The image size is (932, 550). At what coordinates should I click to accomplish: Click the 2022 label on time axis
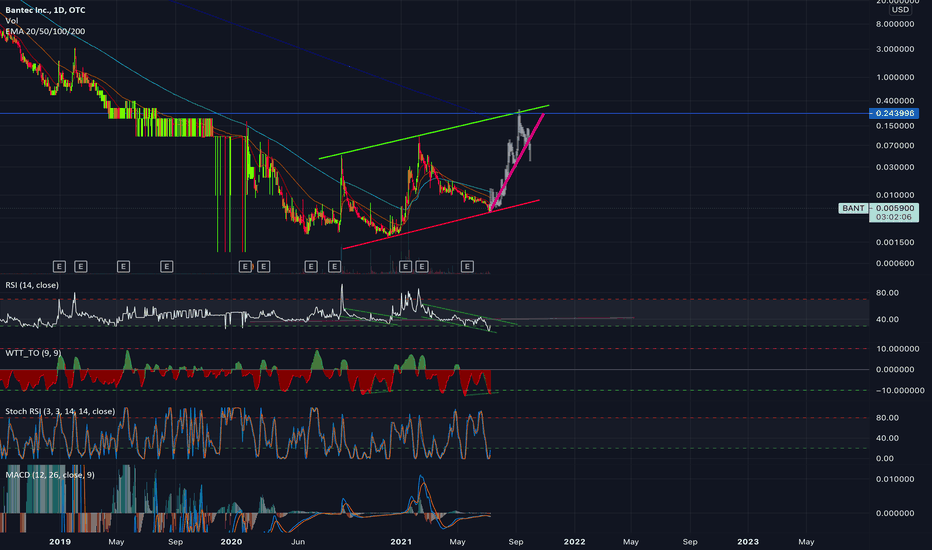click(574, 542)
